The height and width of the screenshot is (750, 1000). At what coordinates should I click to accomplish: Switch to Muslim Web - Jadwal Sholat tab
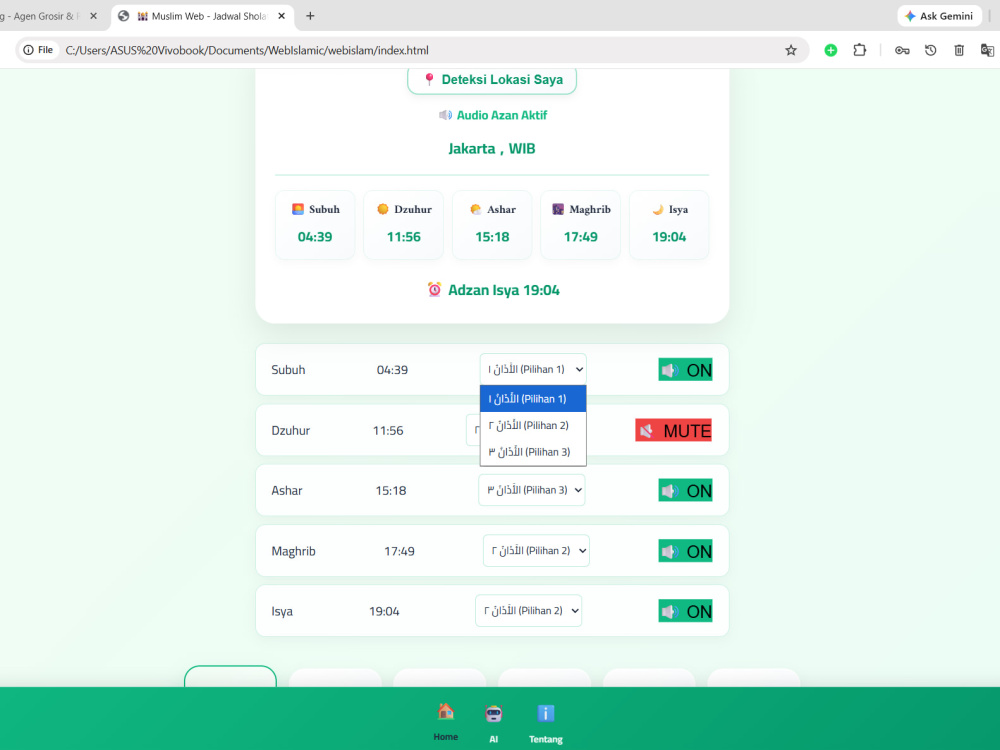pos(202,16)
